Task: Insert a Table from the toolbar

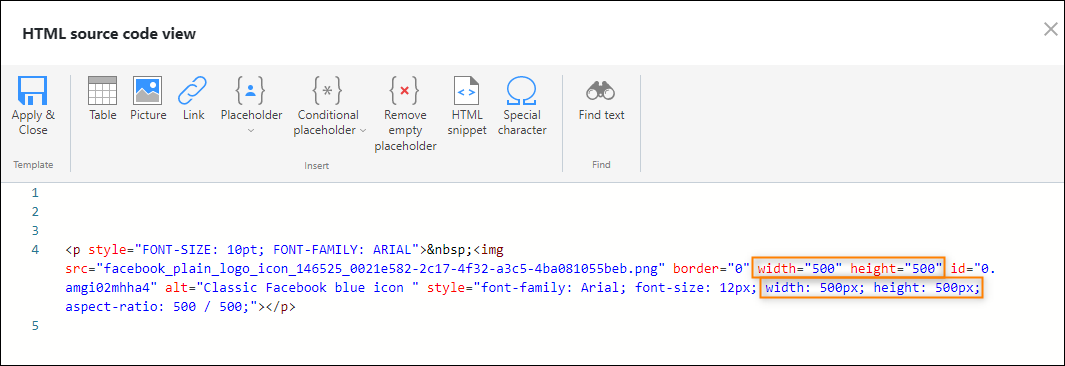Action: click(x=103, y=90)
